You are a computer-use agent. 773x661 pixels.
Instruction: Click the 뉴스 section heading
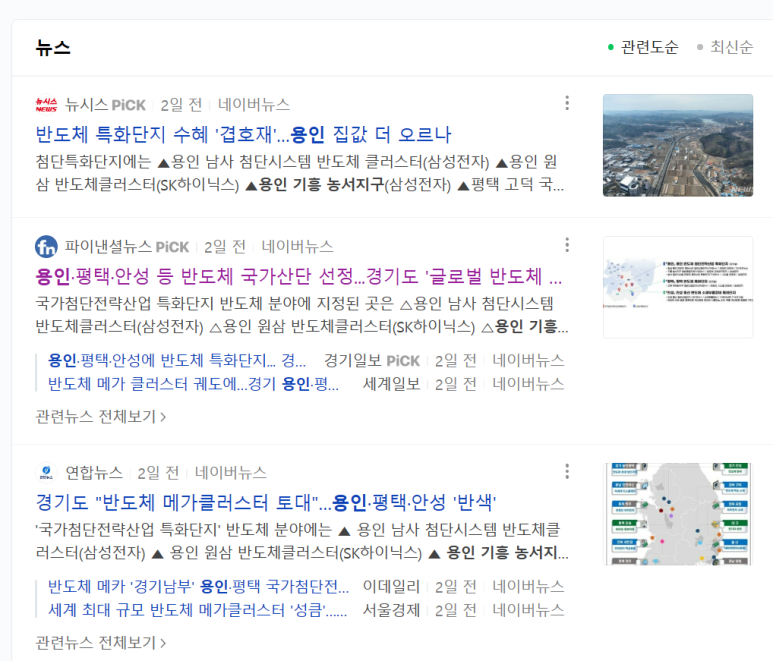(53, 47)
